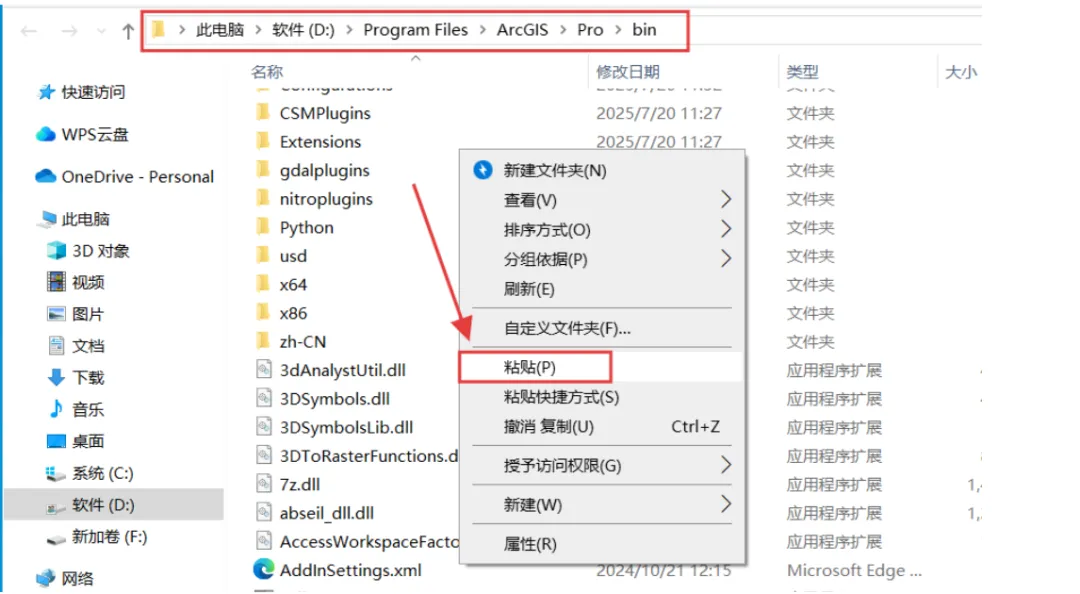Open 快速访问 star icon in sidebar
Image resolution: width=1080 pixels, height=594 pixels.
click(x=46, y=92)
